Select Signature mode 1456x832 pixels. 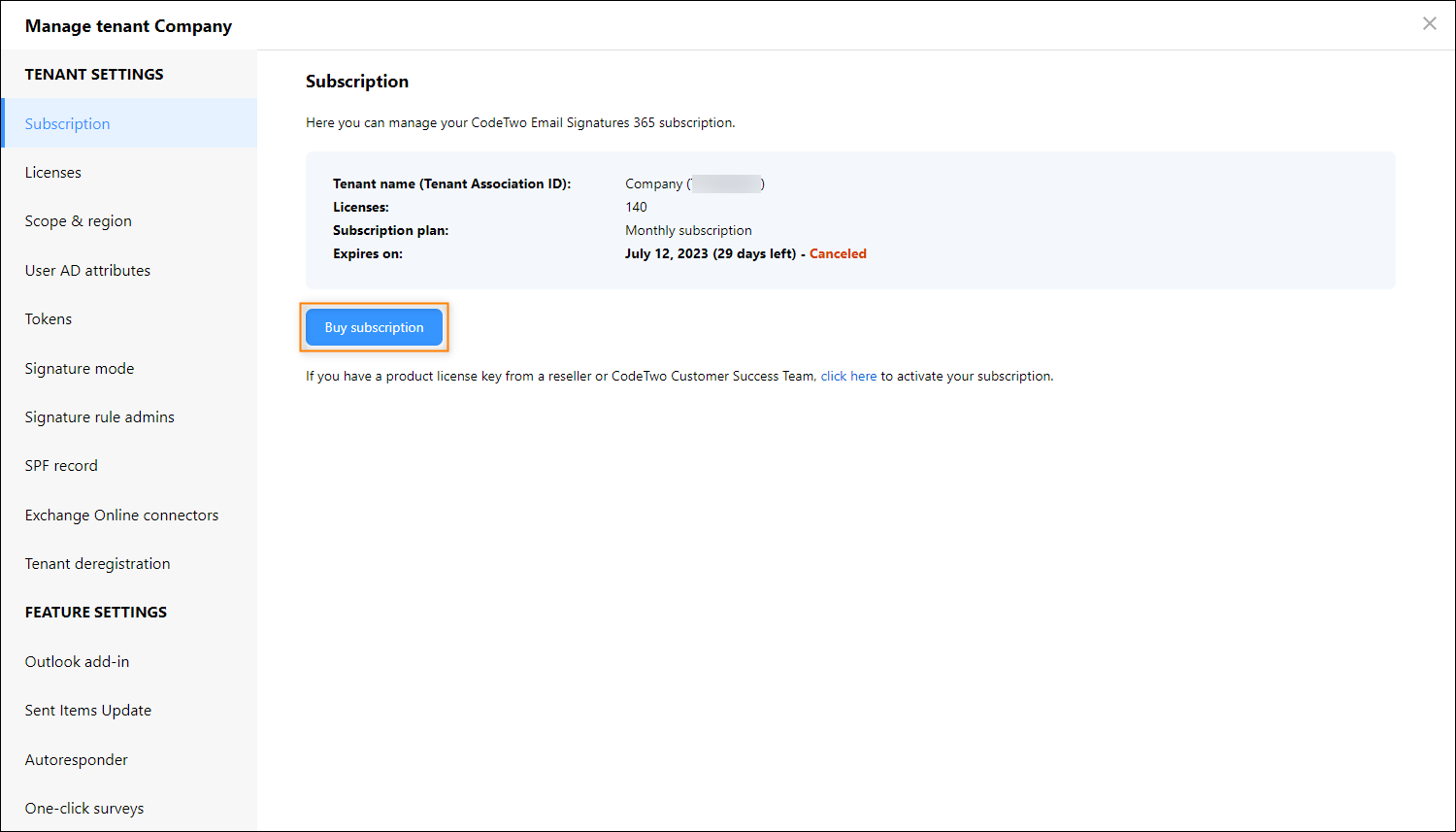coord(129,368)
